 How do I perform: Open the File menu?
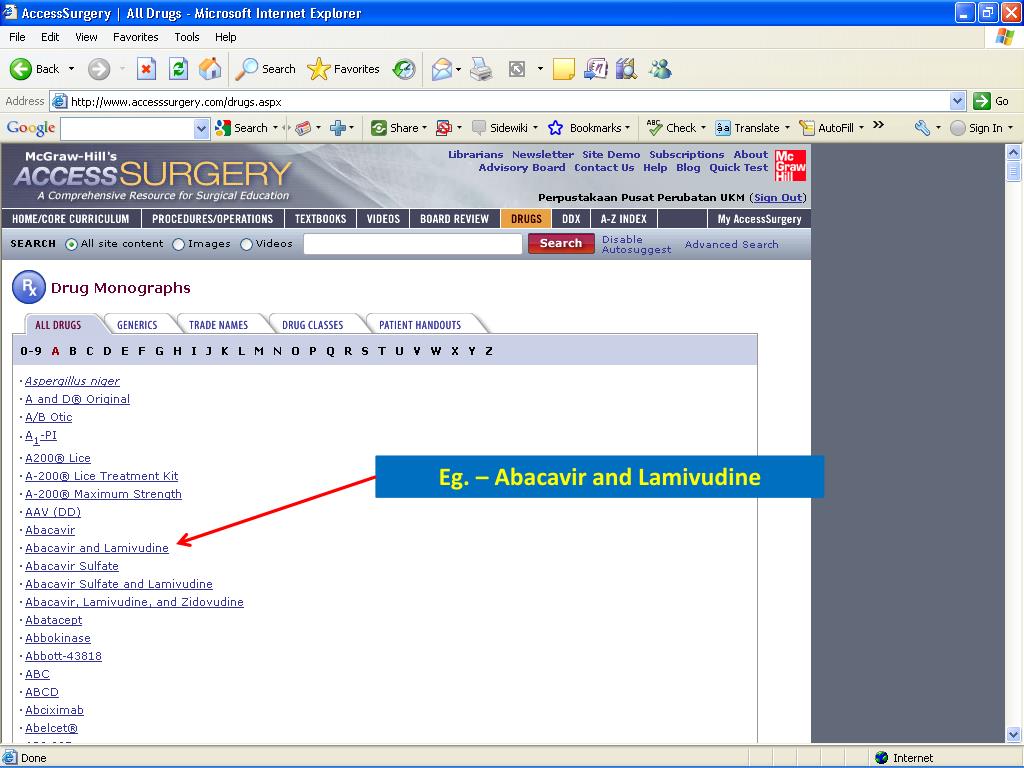pos(17,37)
